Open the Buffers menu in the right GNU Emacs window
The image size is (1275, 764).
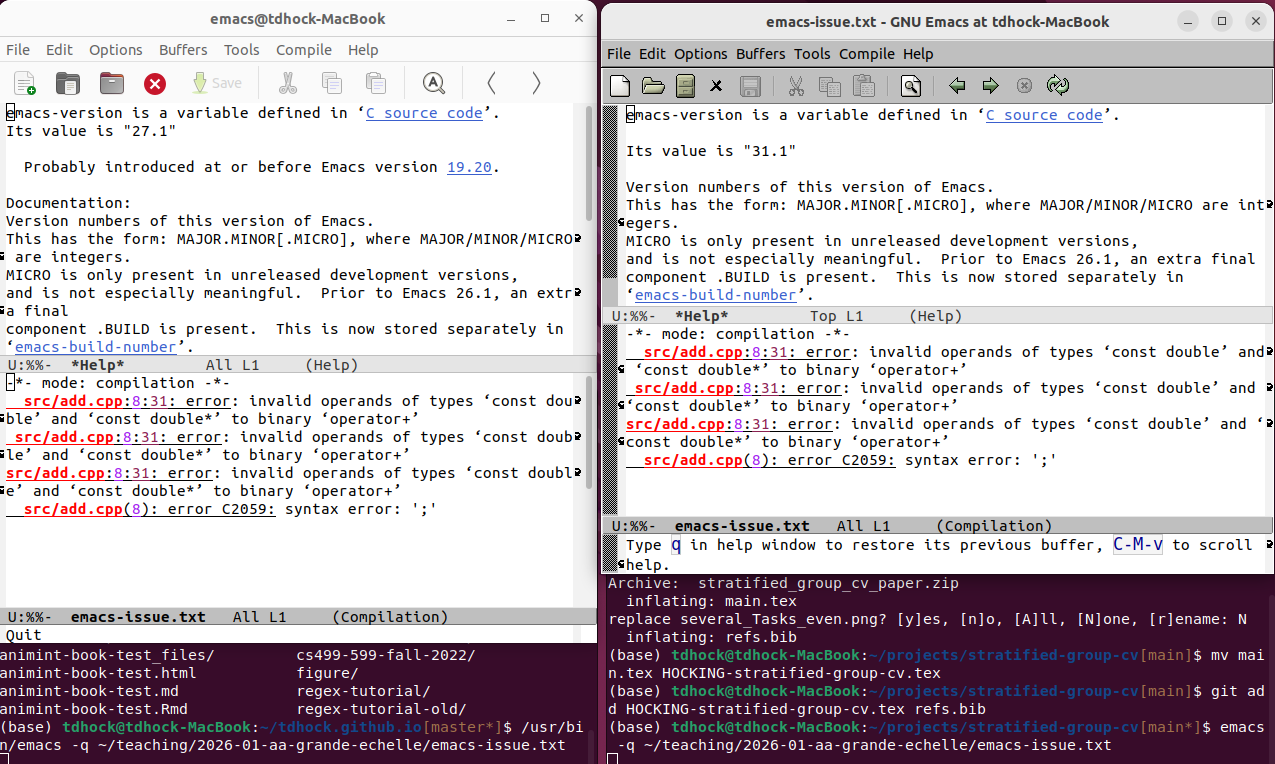pyautogui.click(x=761, y=54)
